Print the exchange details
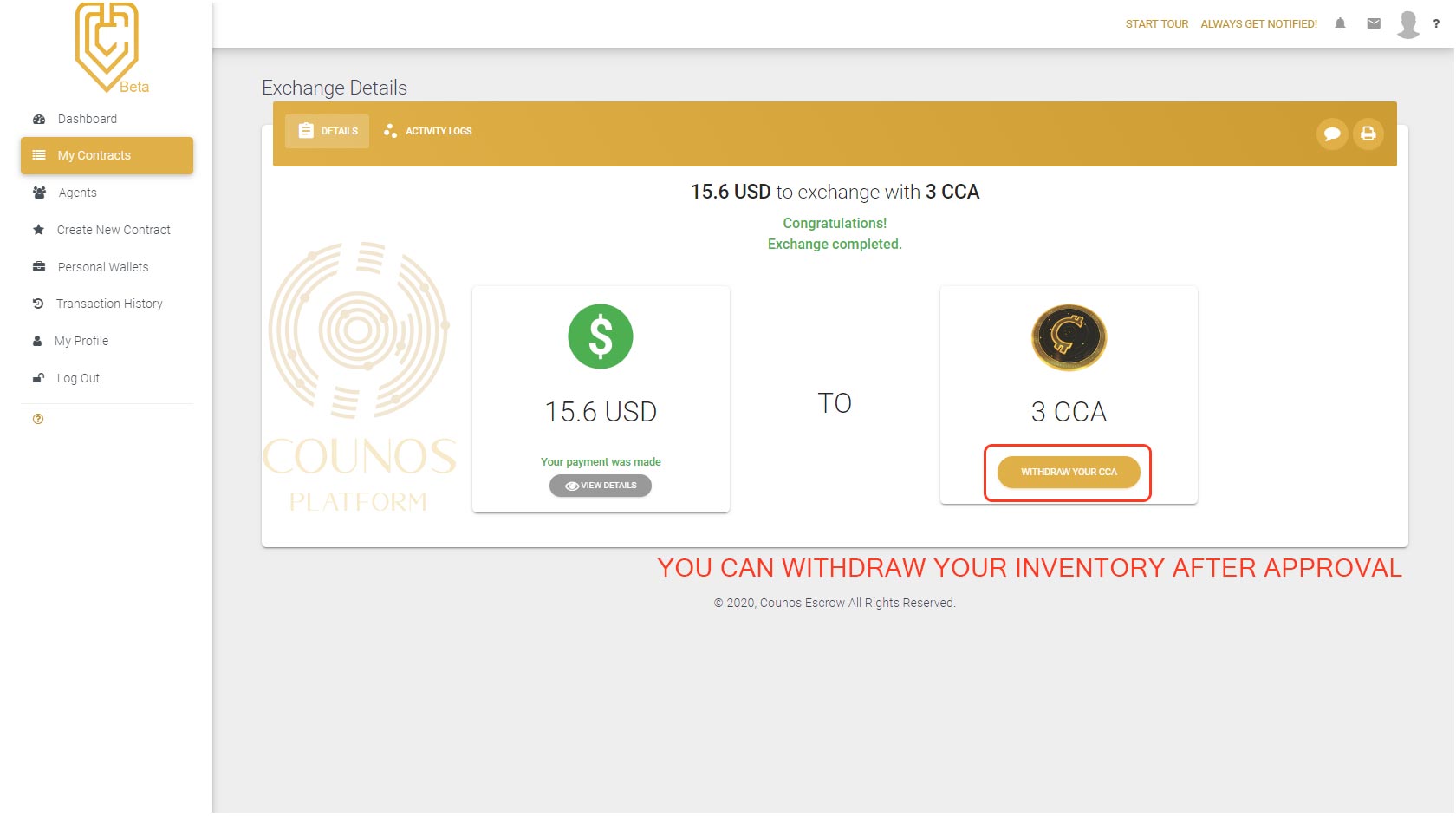Screen dimensions: 1456x816 [x=1368, y=134]
